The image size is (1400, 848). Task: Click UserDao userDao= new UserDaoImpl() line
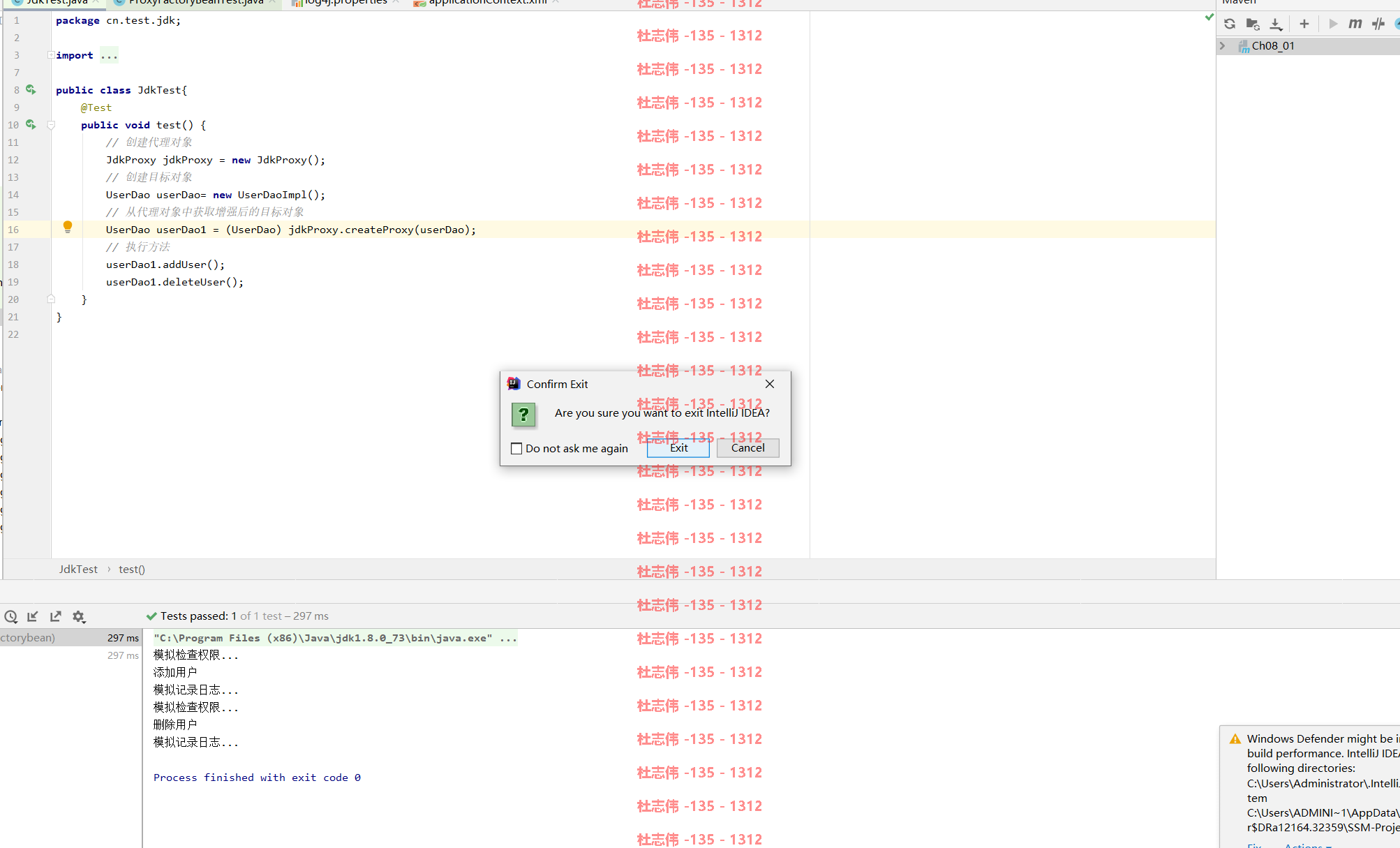coord(216,195)
